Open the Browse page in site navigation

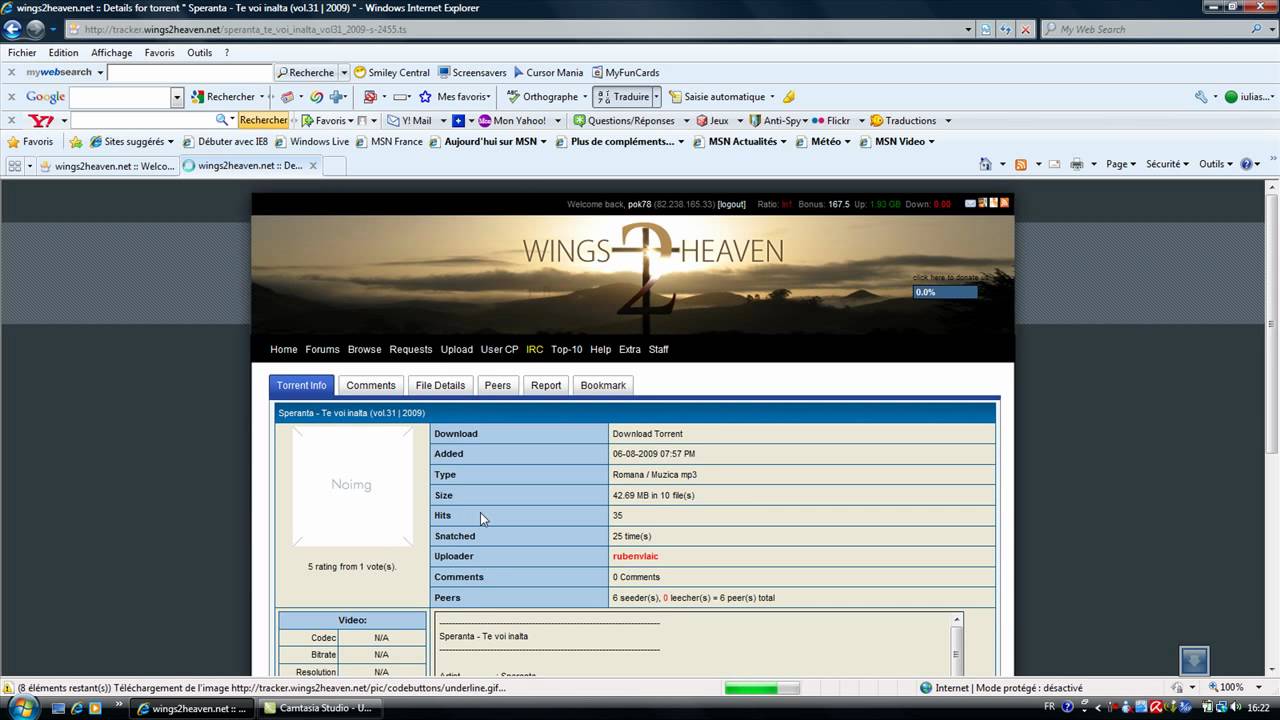364,349
